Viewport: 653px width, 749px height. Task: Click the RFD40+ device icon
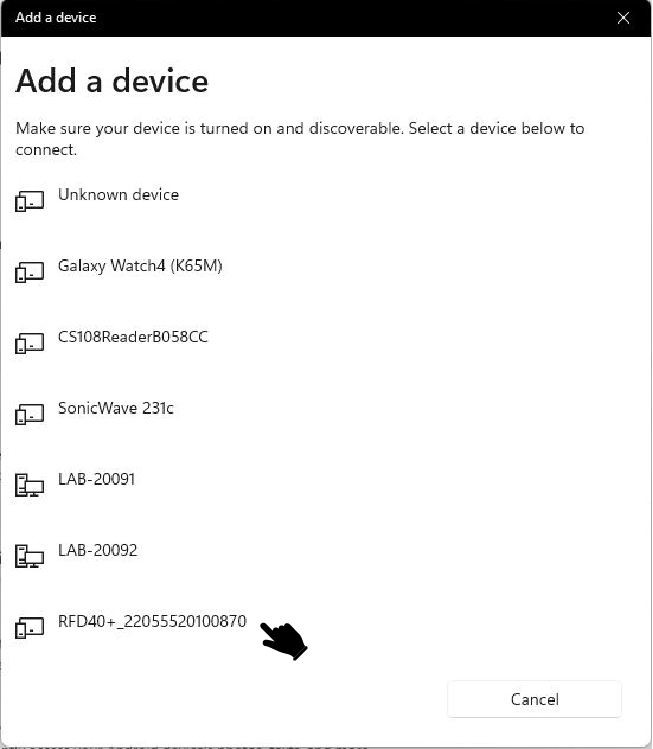[29, 628]
